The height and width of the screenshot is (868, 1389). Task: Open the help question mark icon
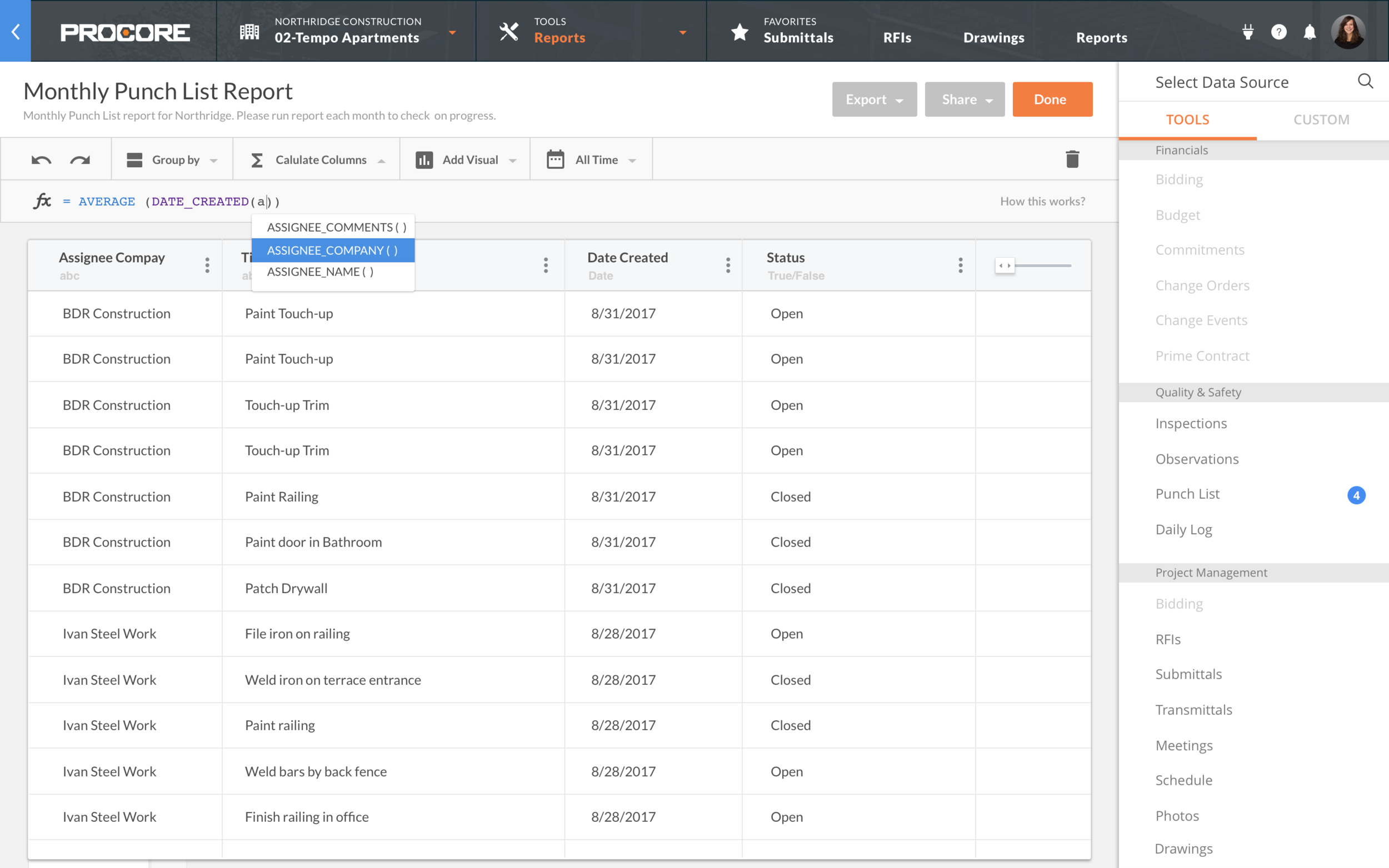coord(1279,32)
